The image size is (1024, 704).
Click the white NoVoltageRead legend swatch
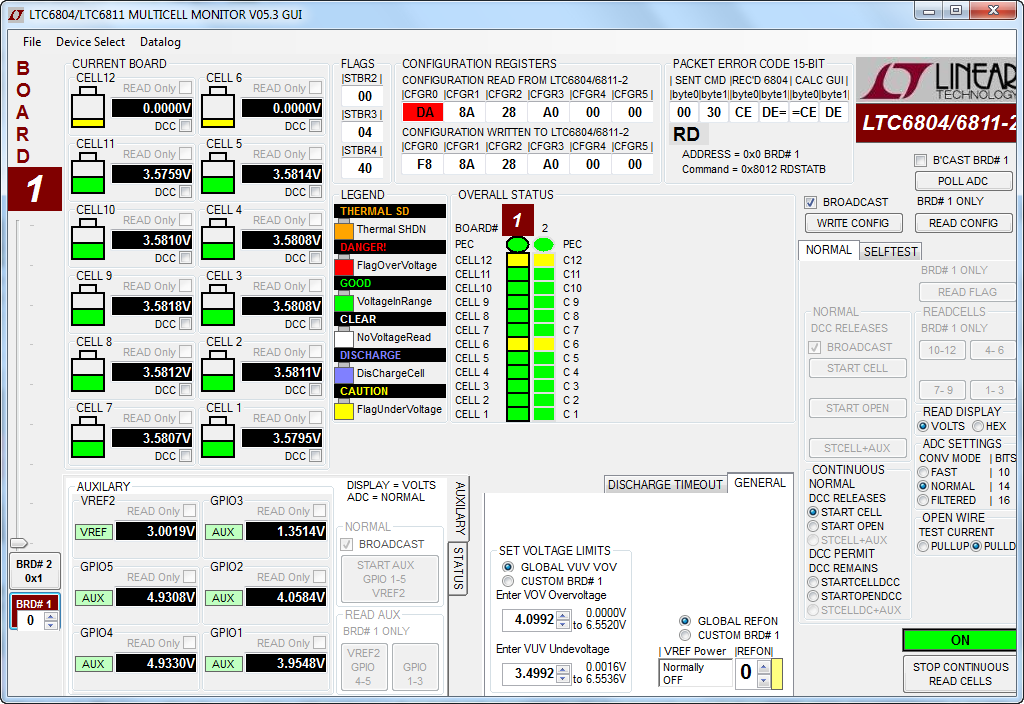(x=344, y=338)
